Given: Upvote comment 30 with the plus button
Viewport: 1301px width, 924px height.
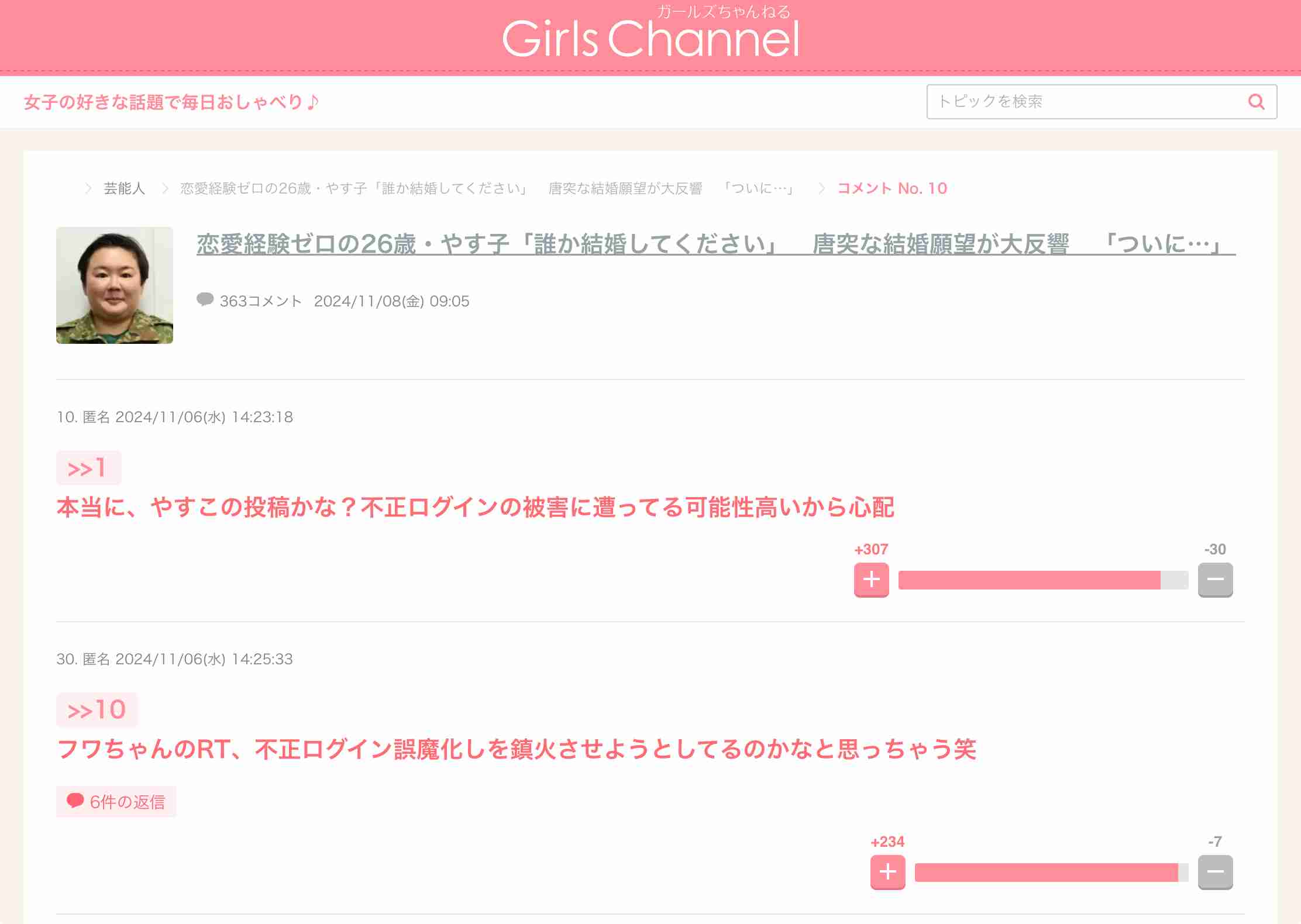Looking at the screenshot, I should coord(887,872).
